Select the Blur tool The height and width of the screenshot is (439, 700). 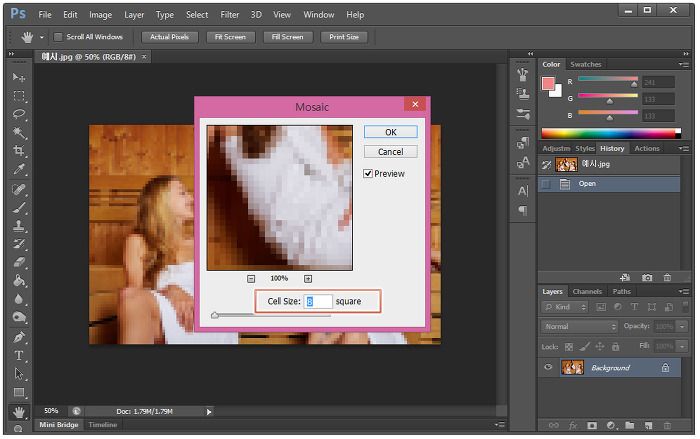point(19,299)
